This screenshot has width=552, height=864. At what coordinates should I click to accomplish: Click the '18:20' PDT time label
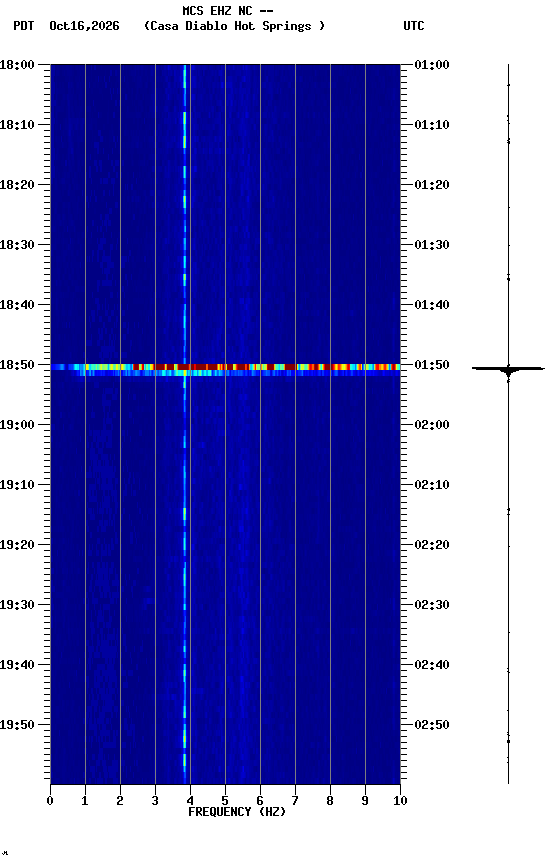17,185
